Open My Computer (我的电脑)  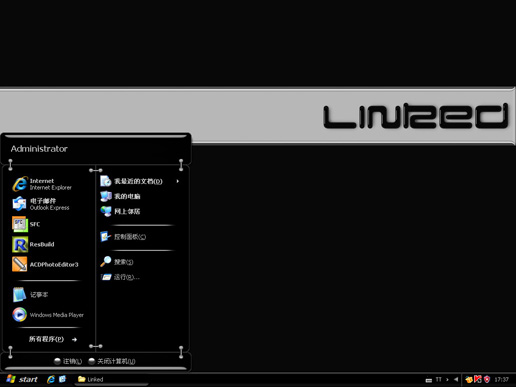(120, 196)
